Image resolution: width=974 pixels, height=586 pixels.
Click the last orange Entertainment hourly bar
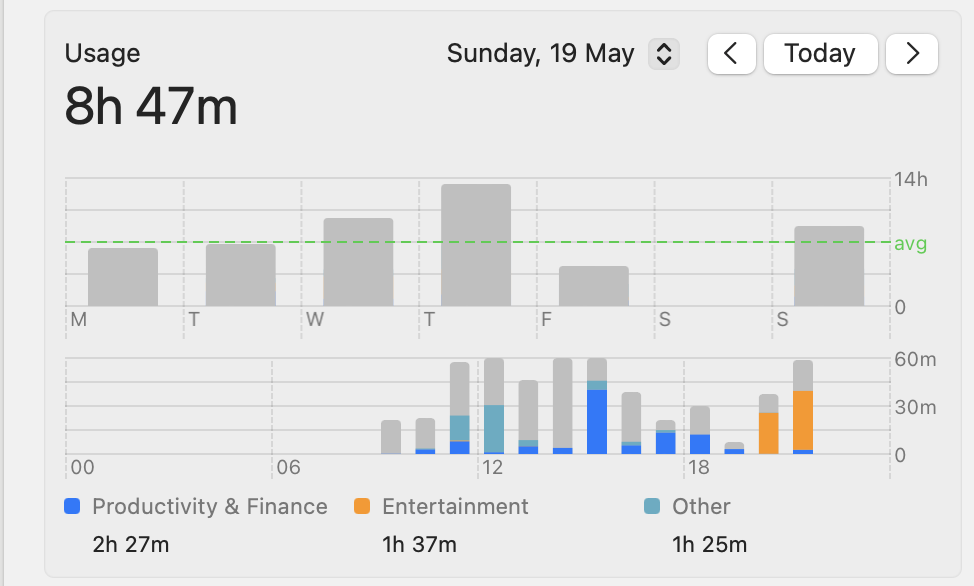click(803, 420)
